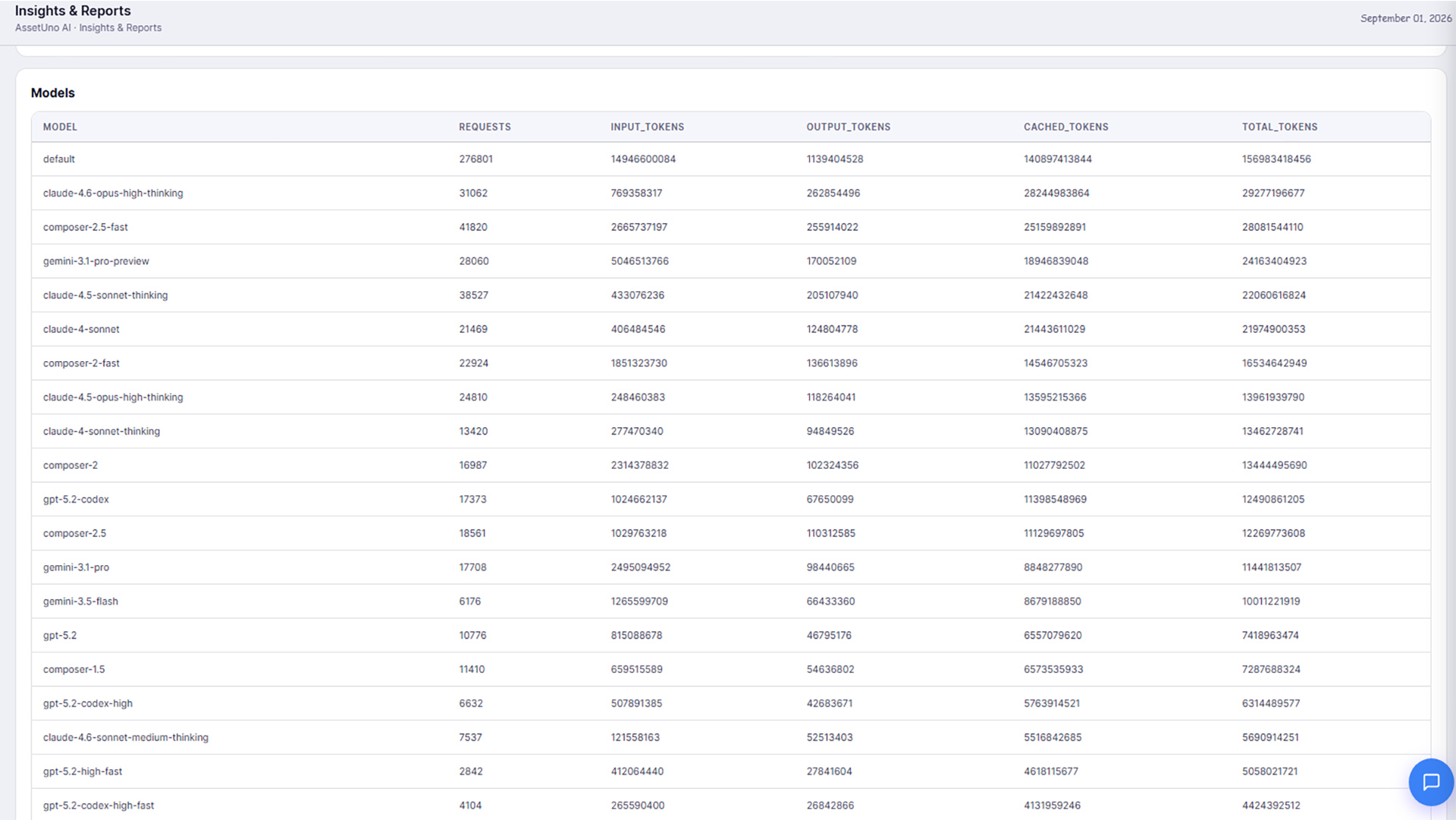Click the Insights & Reports page title

pyautogui.click(x=73, y=11)
